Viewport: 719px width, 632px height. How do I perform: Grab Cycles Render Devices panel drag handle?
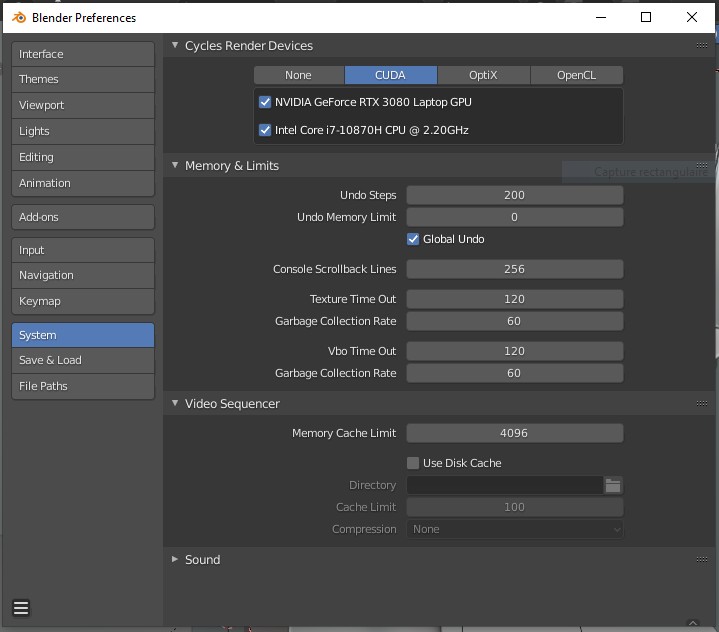coord(702,45)
